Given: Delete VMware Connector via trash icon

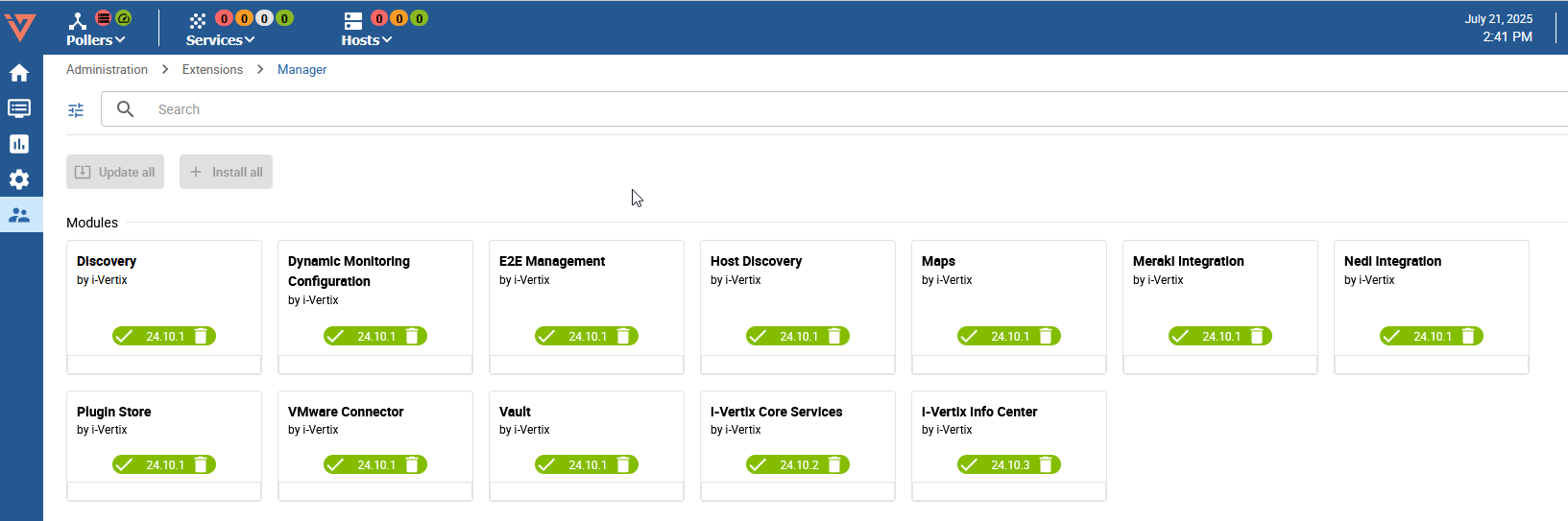Looking at the screenshot, I should pos(412,464).
